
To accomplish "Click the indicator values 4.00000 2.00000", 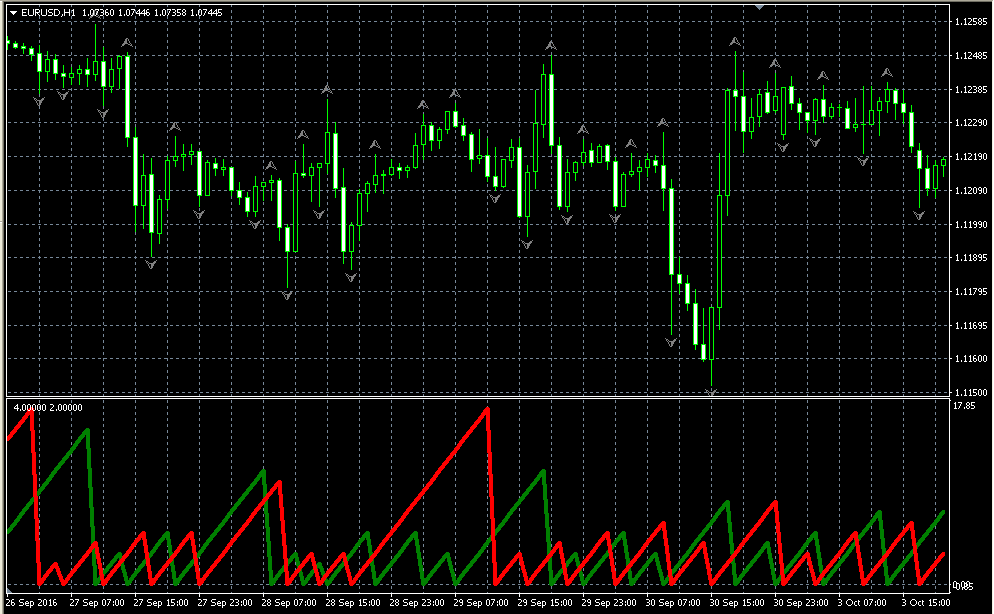I will pos(48,407).
